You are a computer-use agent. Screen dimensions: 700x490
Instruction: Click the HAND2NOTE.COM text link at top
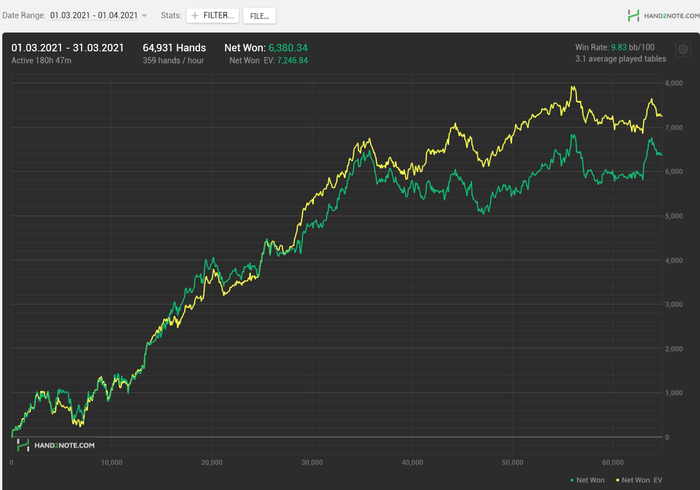pyautogui.click(x=671, y=16)
